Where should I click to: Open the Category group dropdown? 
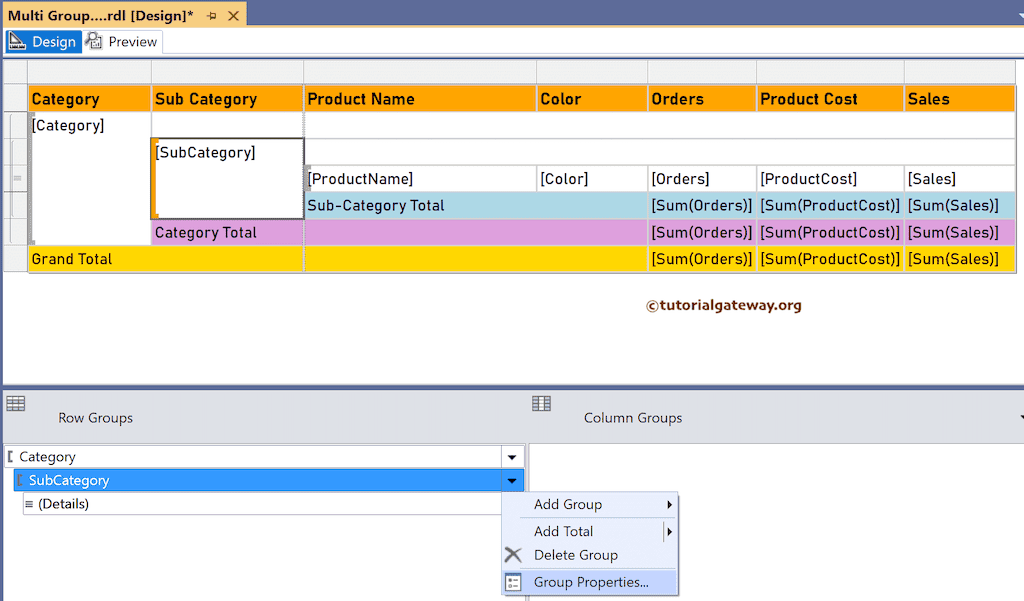click(x=511, y=456)
